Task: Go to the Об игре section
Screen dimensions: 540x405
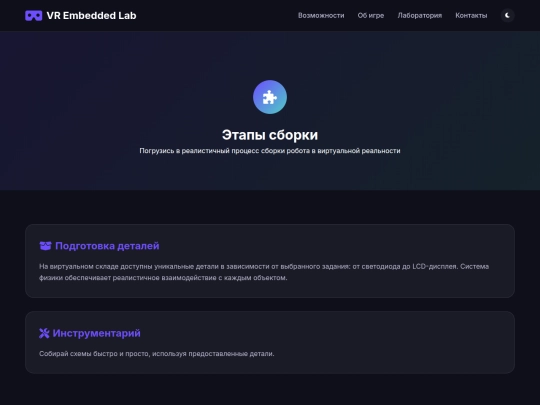Action: point(371,15)
